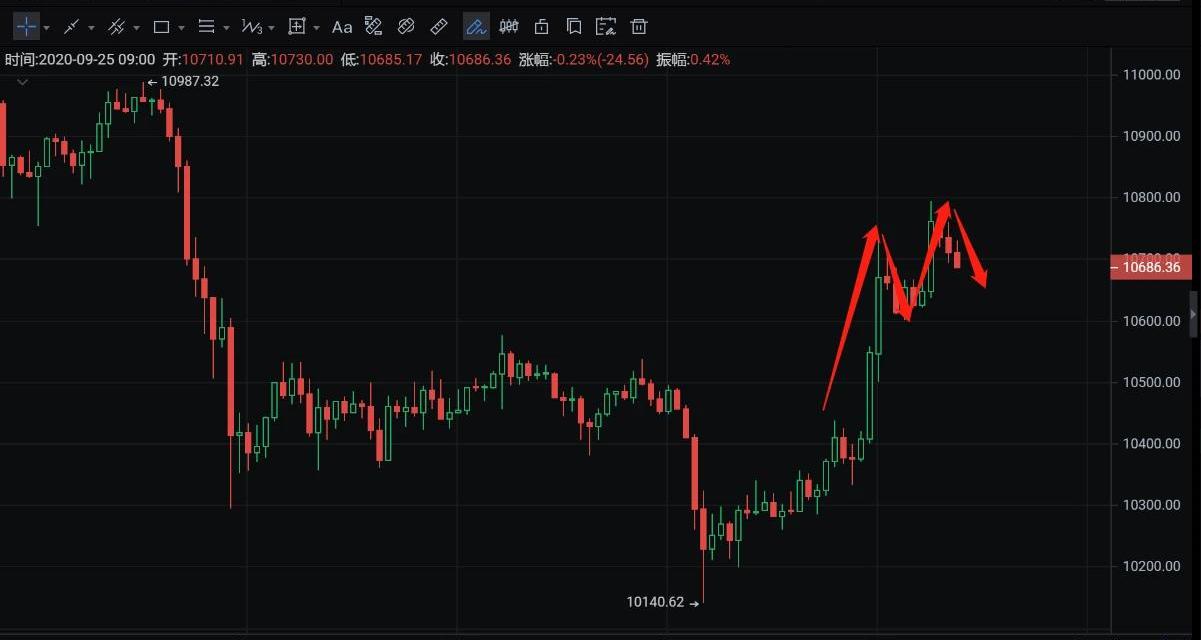This screenshot has width=1201, height=640.
Task: Open dropdown arrow beside trend line tool
Action: point(92,27)
